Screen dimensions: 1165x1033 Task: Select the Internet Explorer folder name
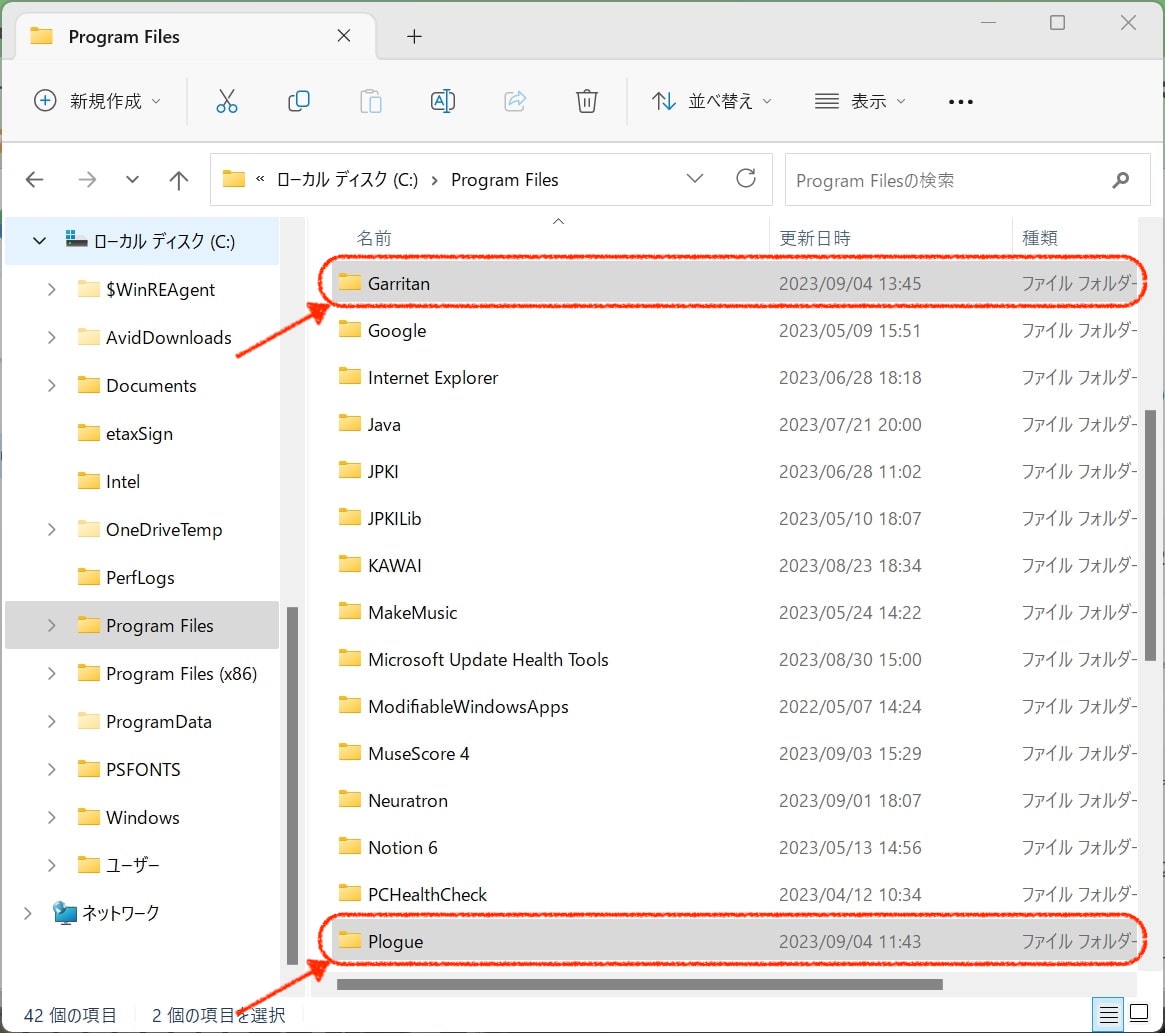pyautogui.click(x=432, y=378)
